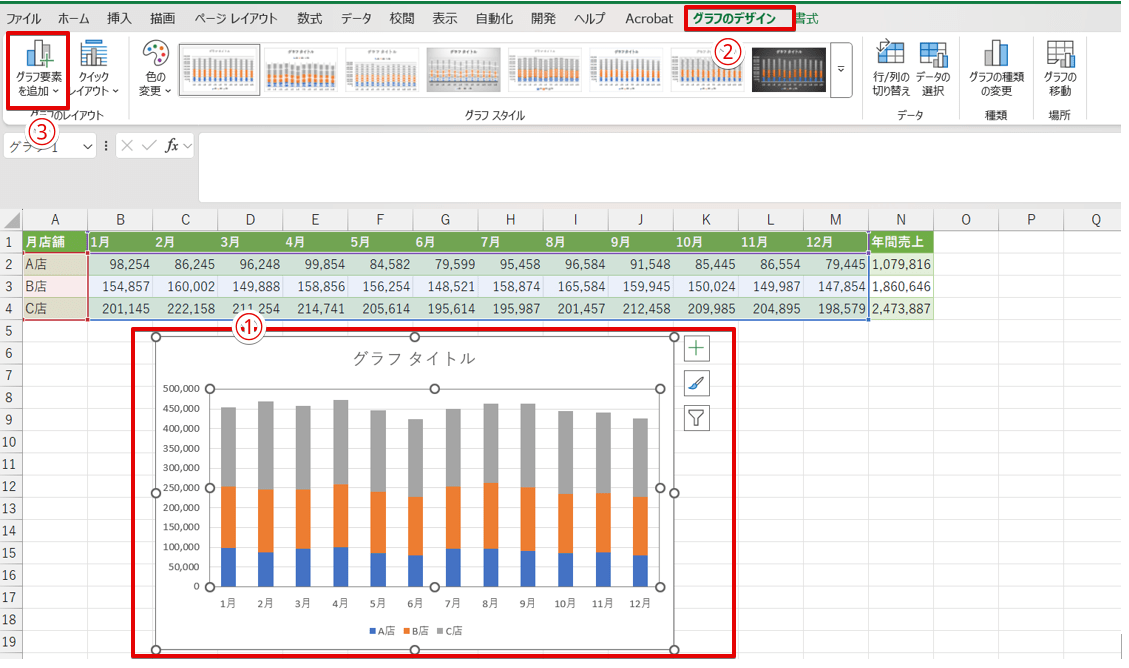Click cell with value 2,473,887
The image size is (1129, 668).
click(x=901, y=308)
